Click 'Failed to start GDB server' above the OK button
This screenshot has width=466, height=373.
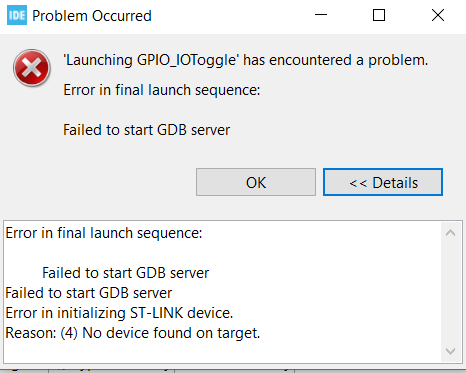tap(147, 130)
